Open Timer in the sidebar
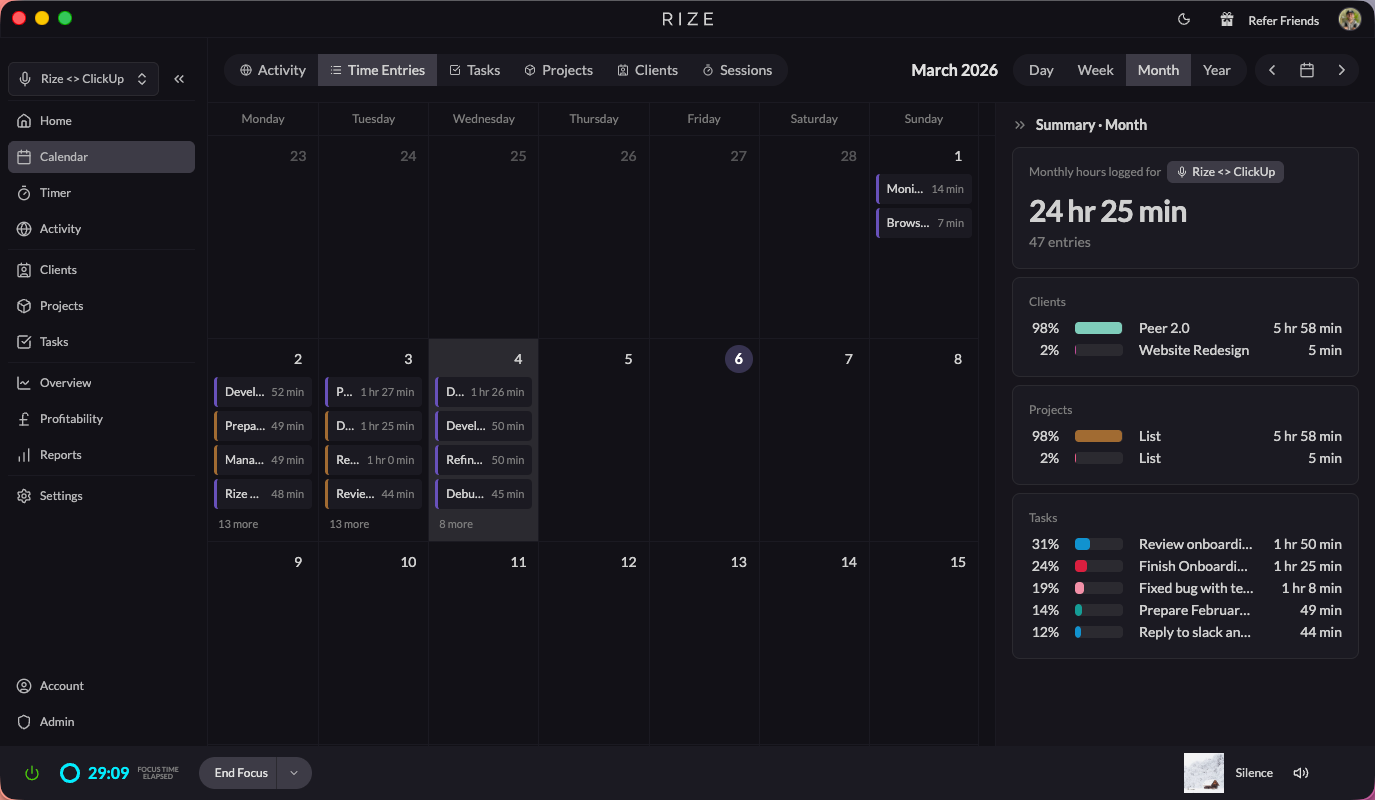The height and width of the screenshot is (800, 1375). (x=55, y=193)
